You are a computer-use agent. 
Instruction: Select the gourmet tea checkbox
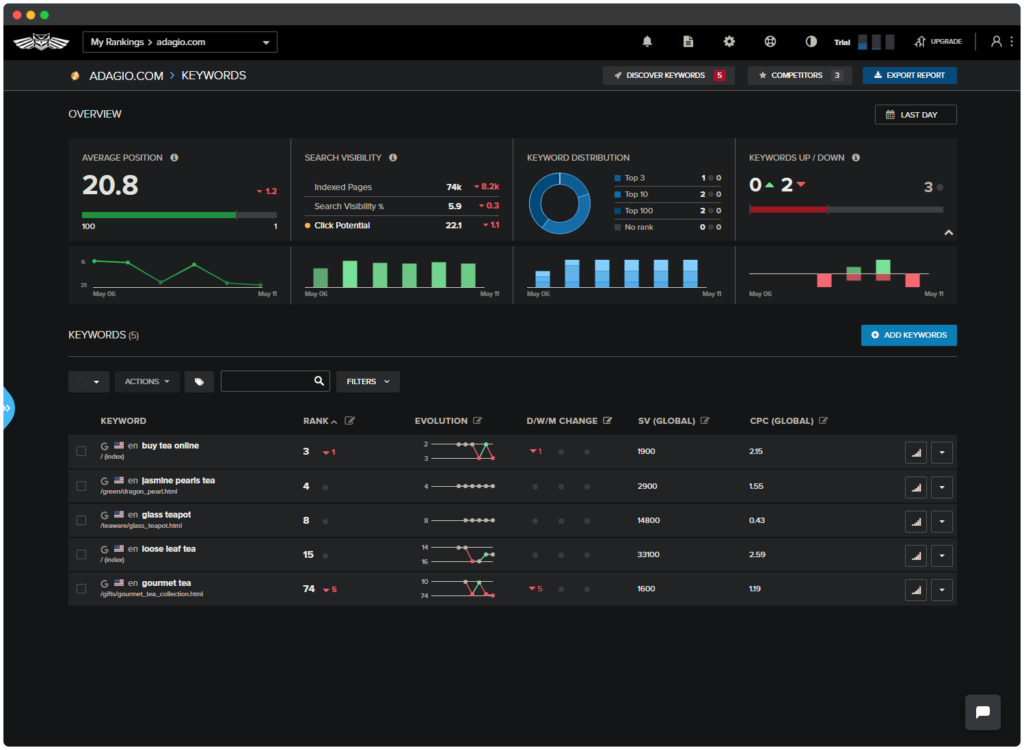(81, 589)
